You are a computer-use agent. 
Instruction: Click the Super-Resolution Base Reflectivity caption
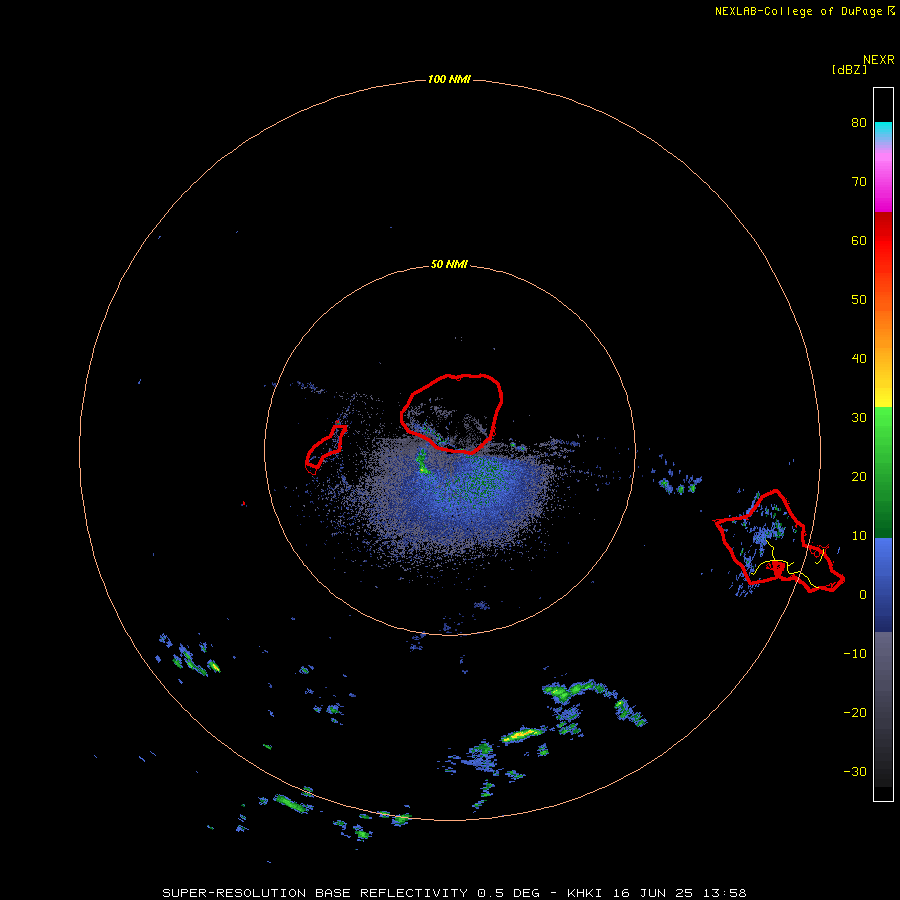pyautogui.click(x=455, y=893)
